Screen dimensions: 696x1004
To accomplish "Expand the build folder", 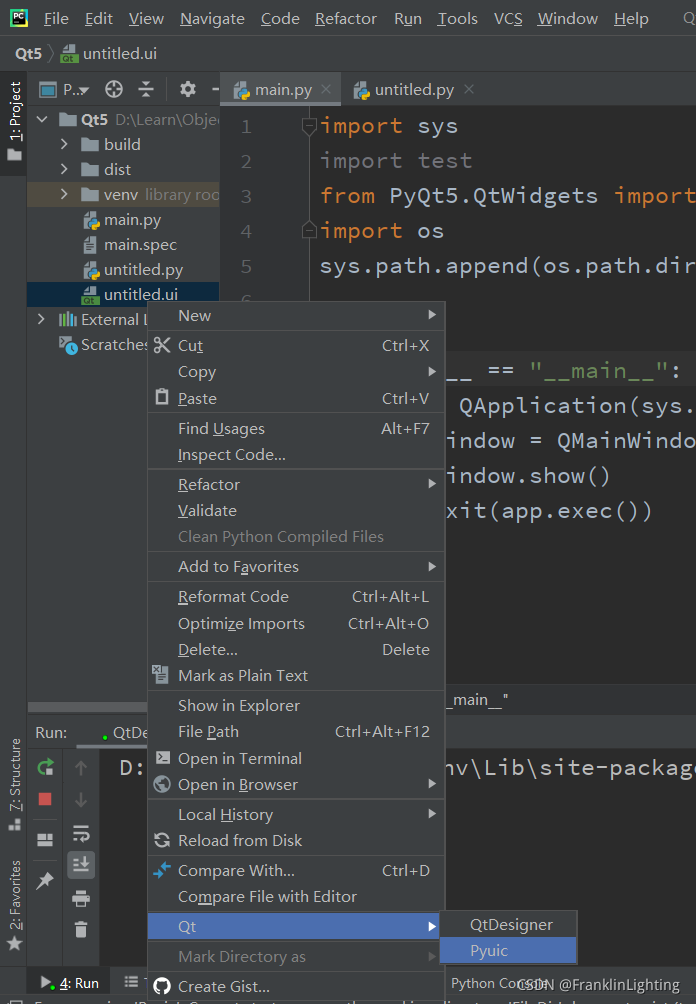I will pyautogui.click(x=64, y=144).
